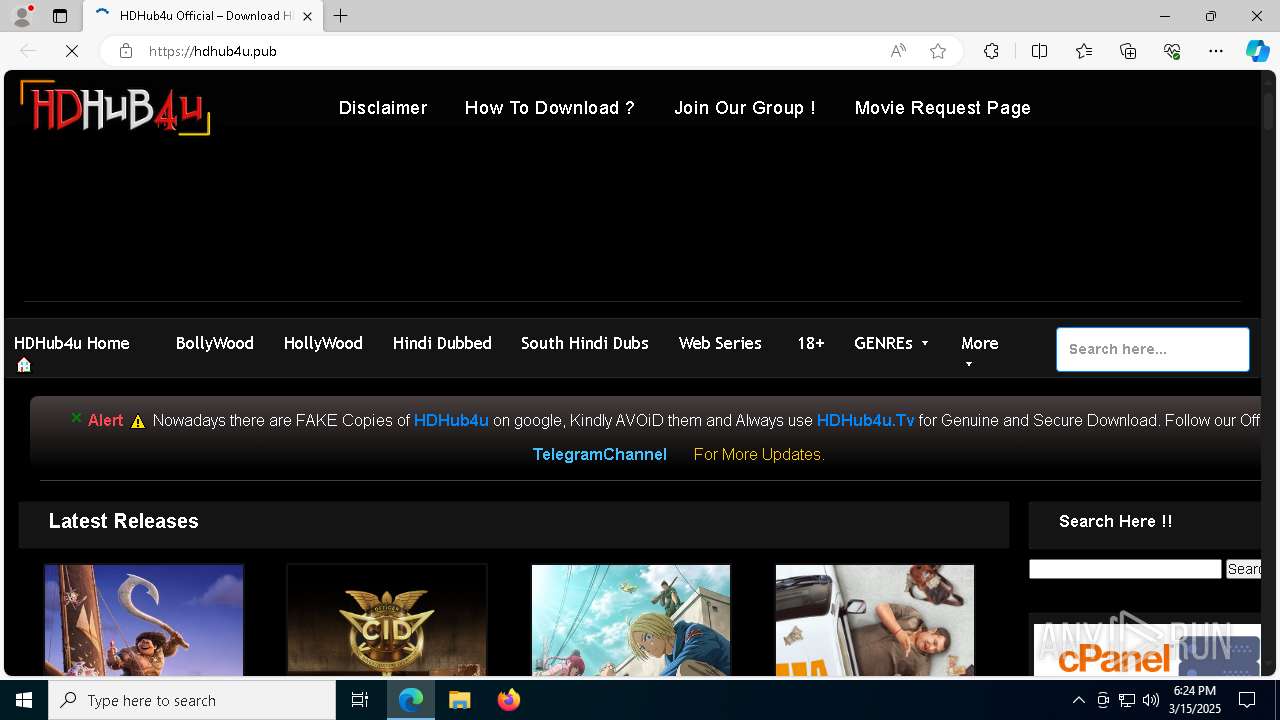The width and height of the screenshot is (1280, 720).
Task: Launch Firefox from taskbar
Action: (509, 700)
